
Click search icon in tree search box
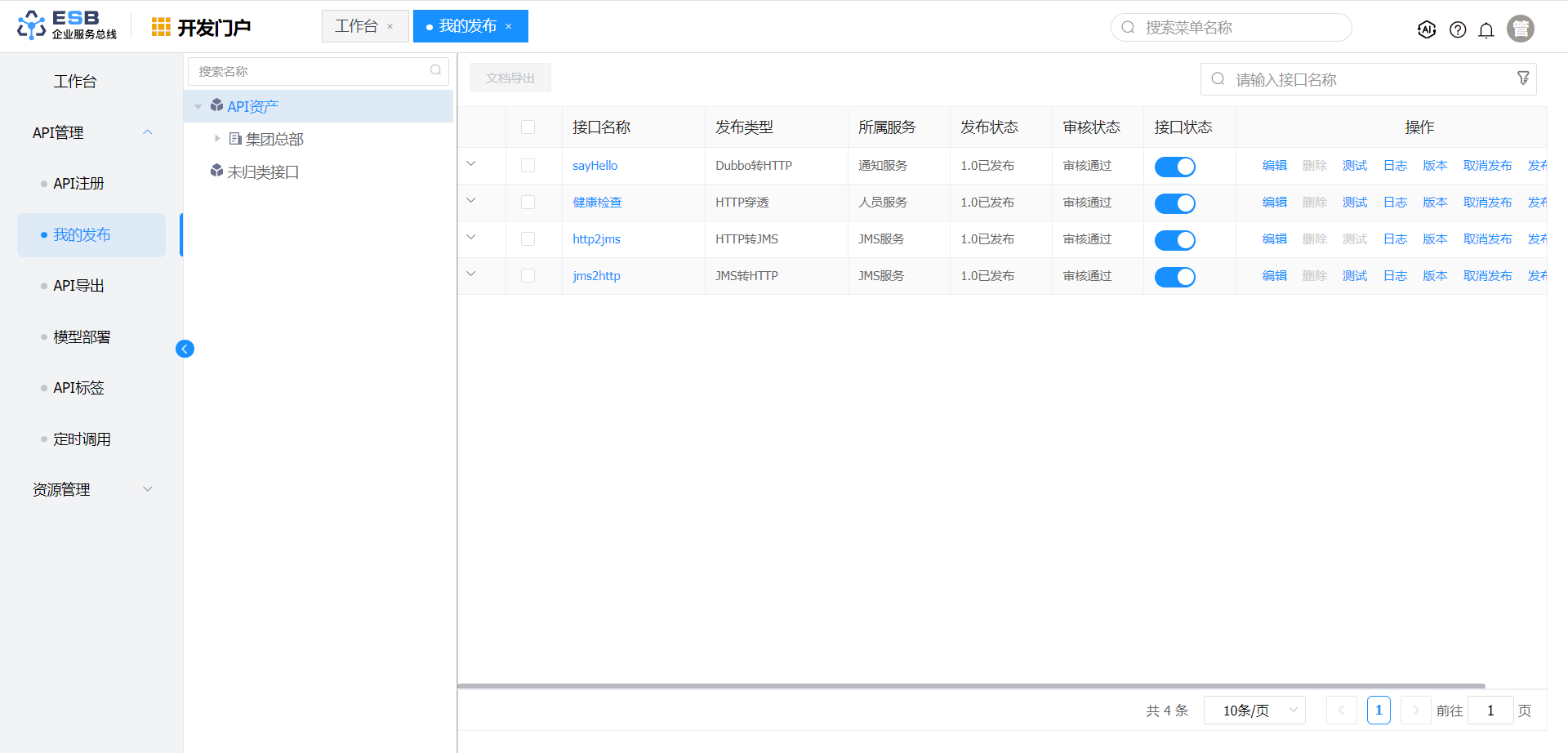pos(435,71)
